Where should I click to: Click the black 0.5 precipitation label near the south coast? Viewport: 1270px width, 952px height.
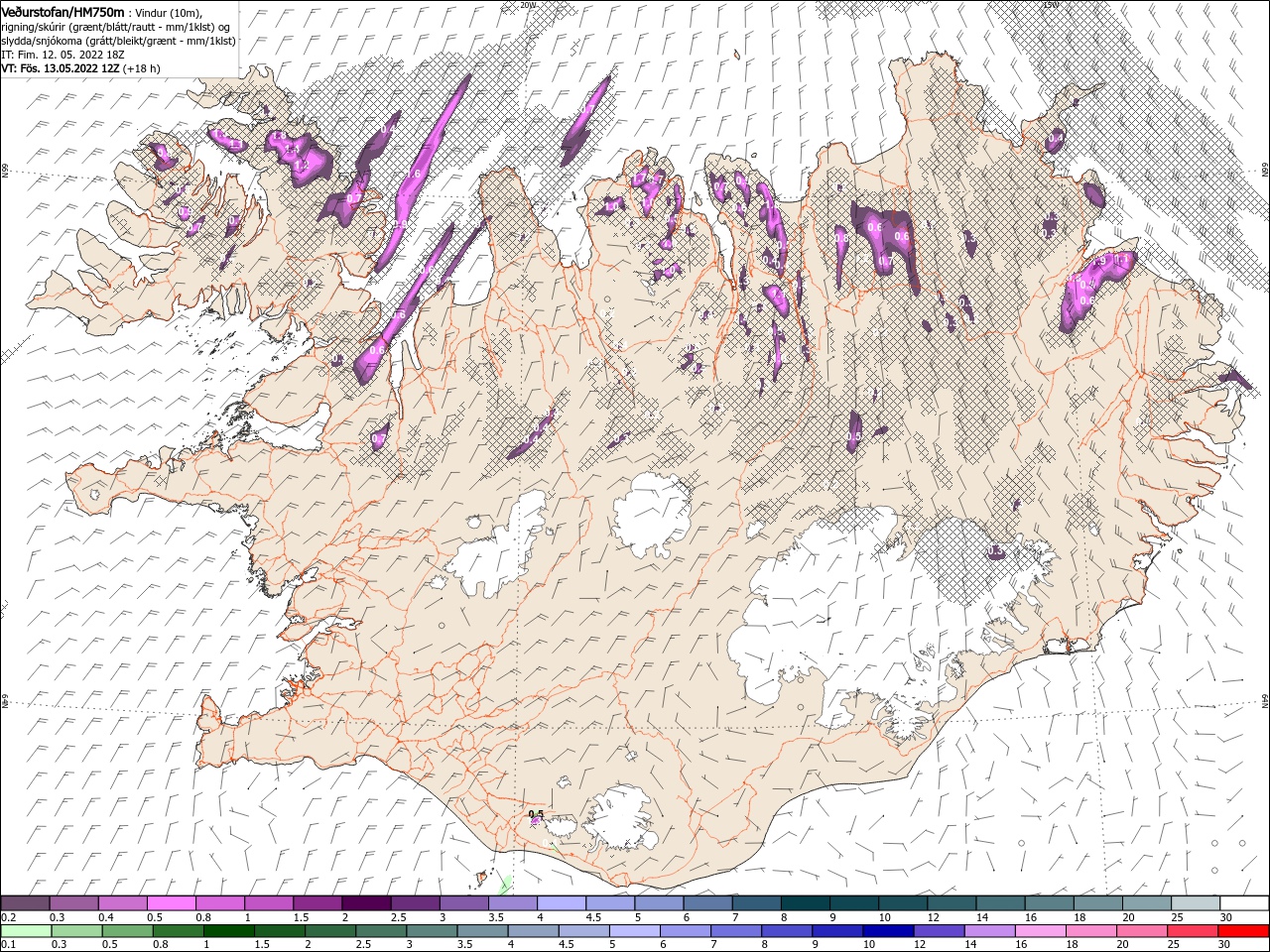[536, 813]
